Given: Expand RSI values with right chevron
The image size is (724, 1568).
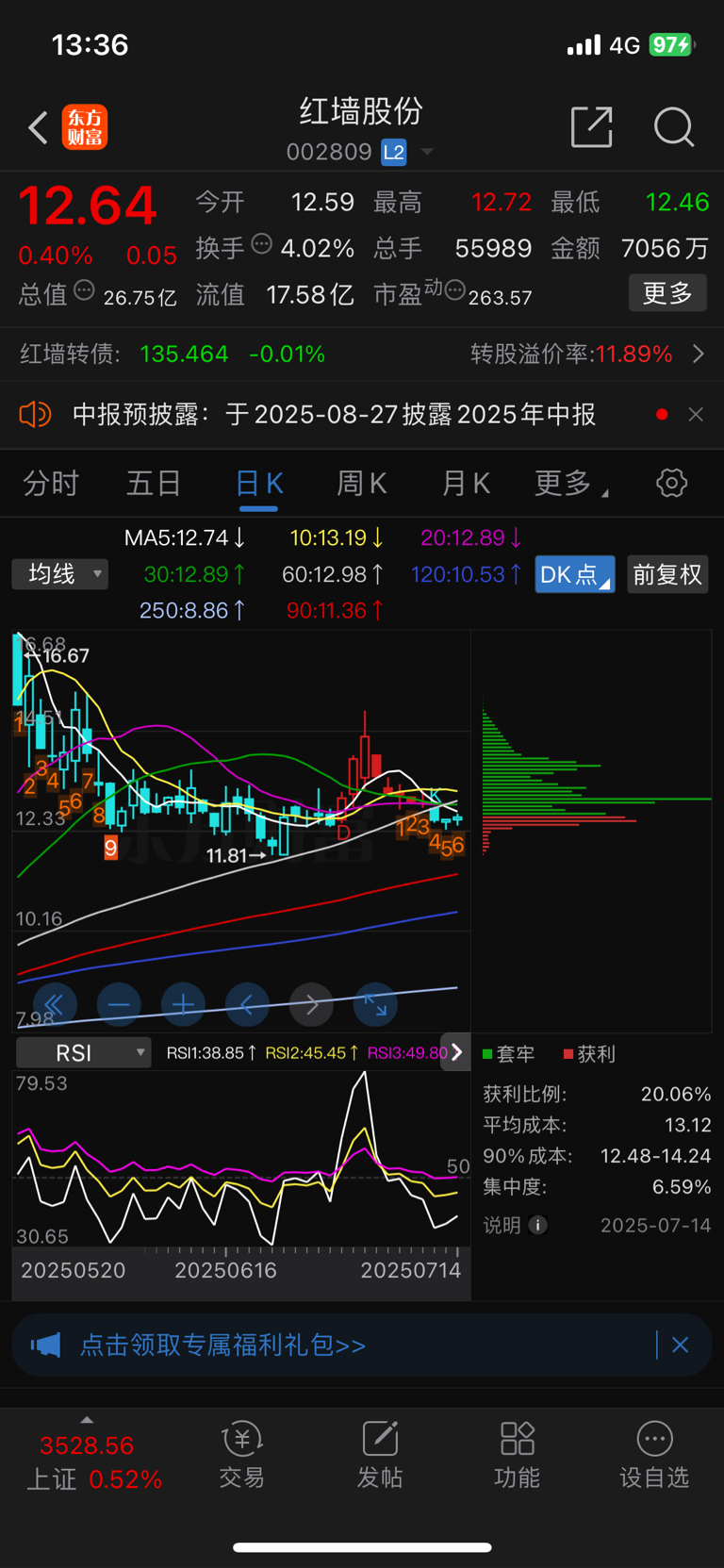Looking at the screenshot, I should coord(456,1052).
